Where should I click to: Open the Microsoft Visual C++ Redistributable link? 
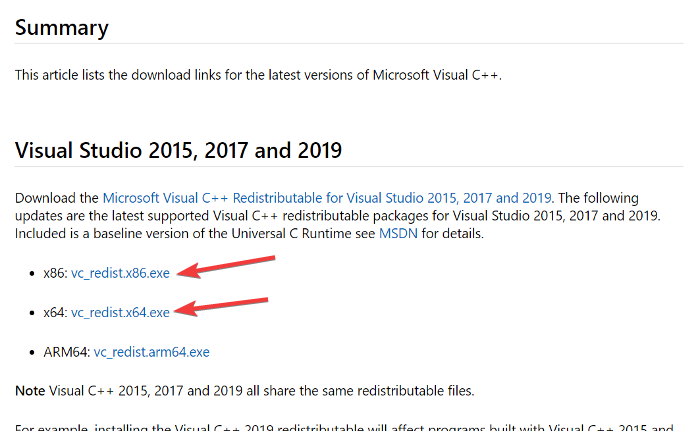[x=325, y=198]
